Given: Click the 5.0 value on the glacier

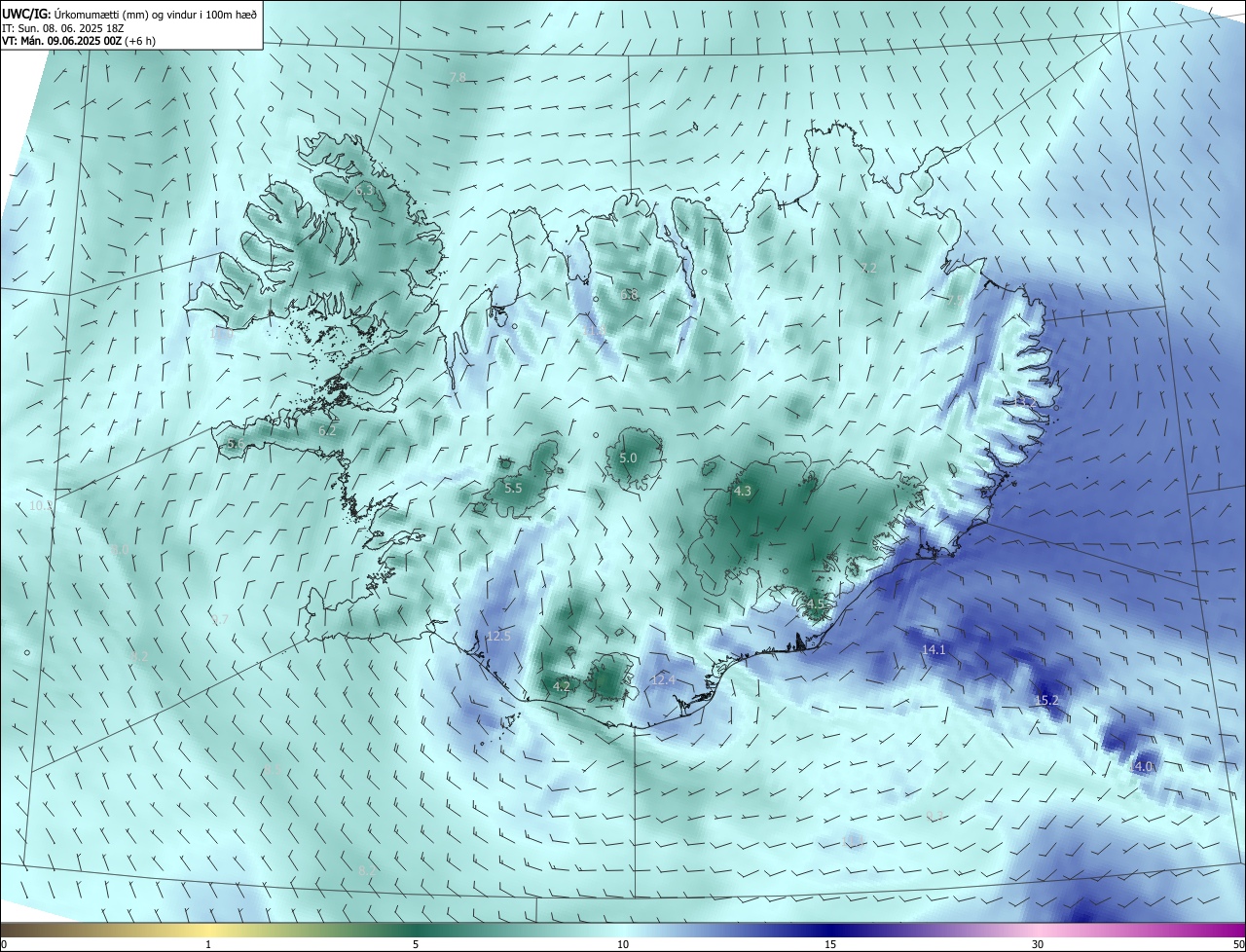Looking at the screenshot, I should (x=628, y=458).
